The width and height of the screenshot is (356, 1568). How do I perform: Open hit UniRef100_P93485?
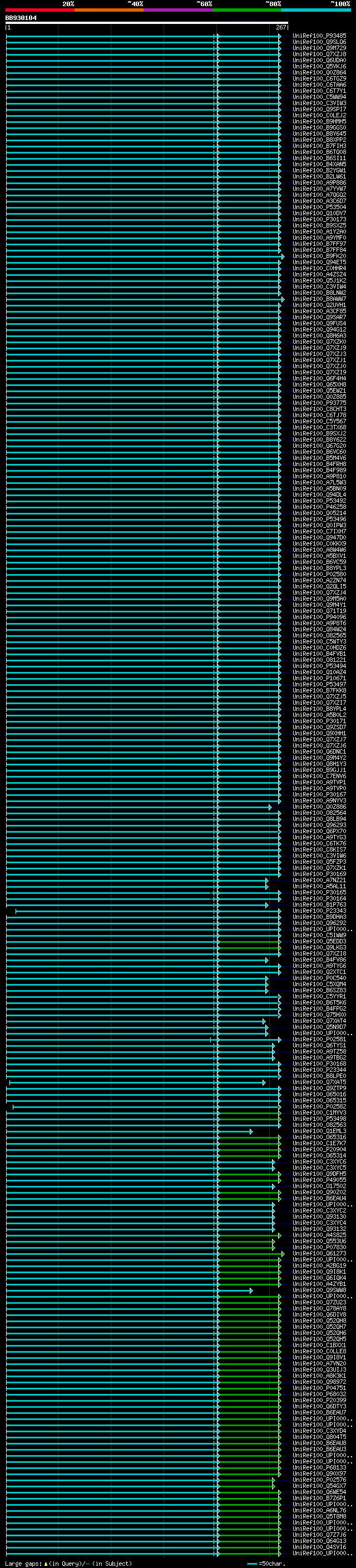pos(319,36)
